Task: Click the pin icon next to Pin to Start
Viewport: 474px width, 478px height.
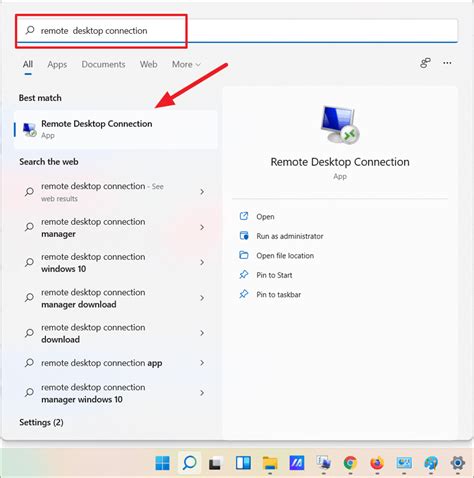Action: pyautogui.click(x=244, y=275)
